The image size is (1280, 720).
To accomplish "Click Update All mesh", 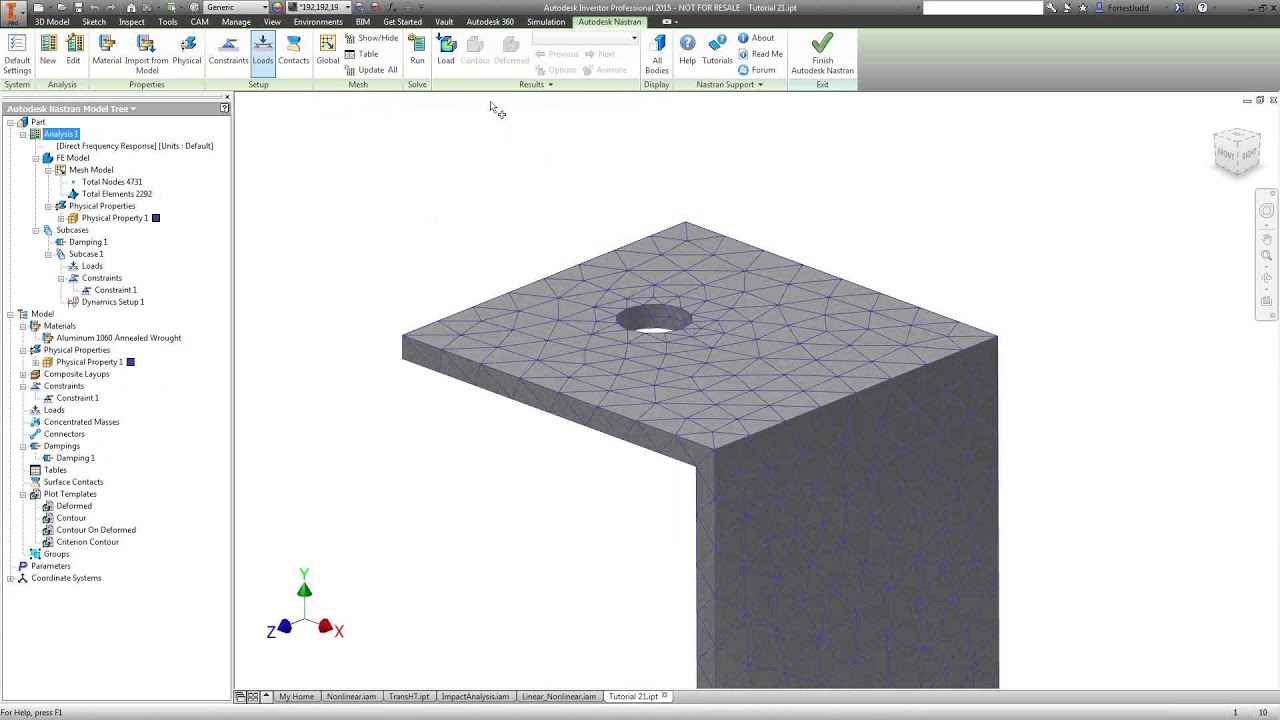I will point(371,70).
